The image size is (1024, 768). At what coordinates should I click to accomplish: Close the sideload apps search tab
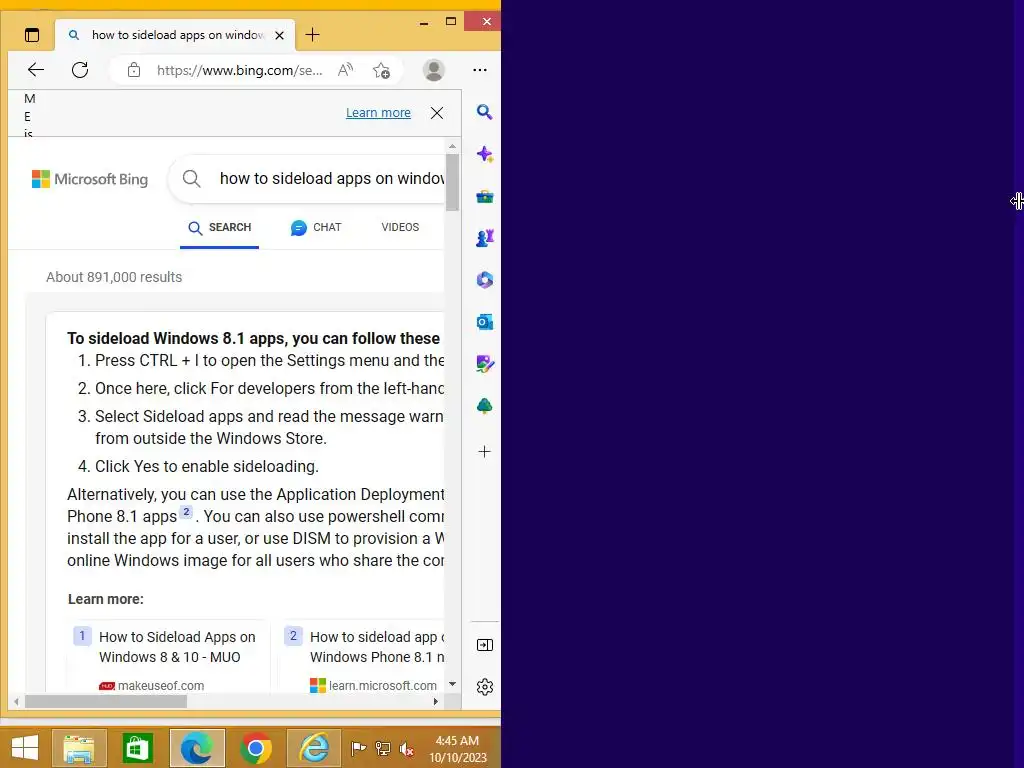pyautogui.click(x=280, y=35)
